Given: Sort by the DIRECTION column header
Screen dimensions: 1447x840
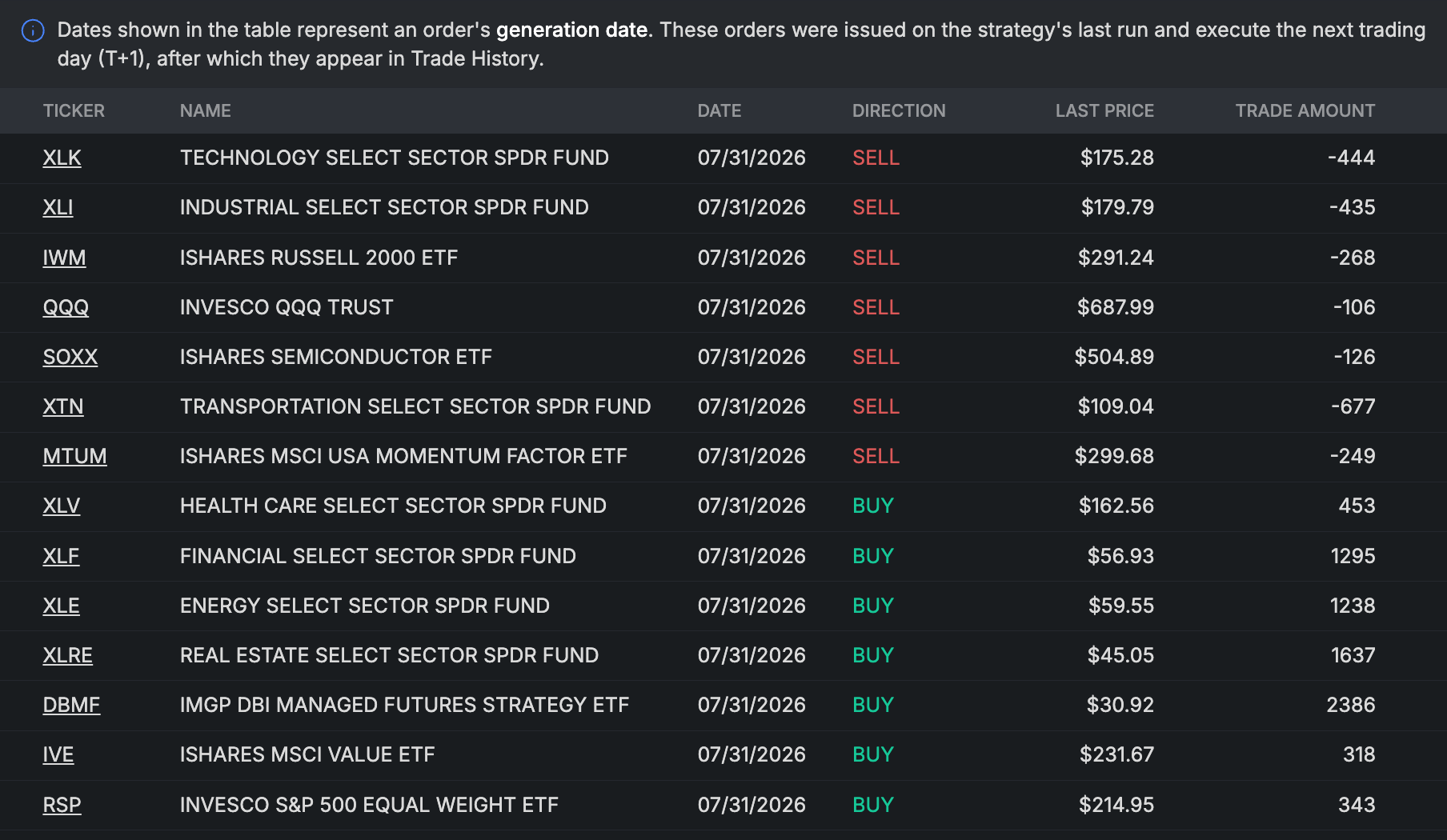Looking at the screenshot, I should pyautogui.click(x=899, y=110).
